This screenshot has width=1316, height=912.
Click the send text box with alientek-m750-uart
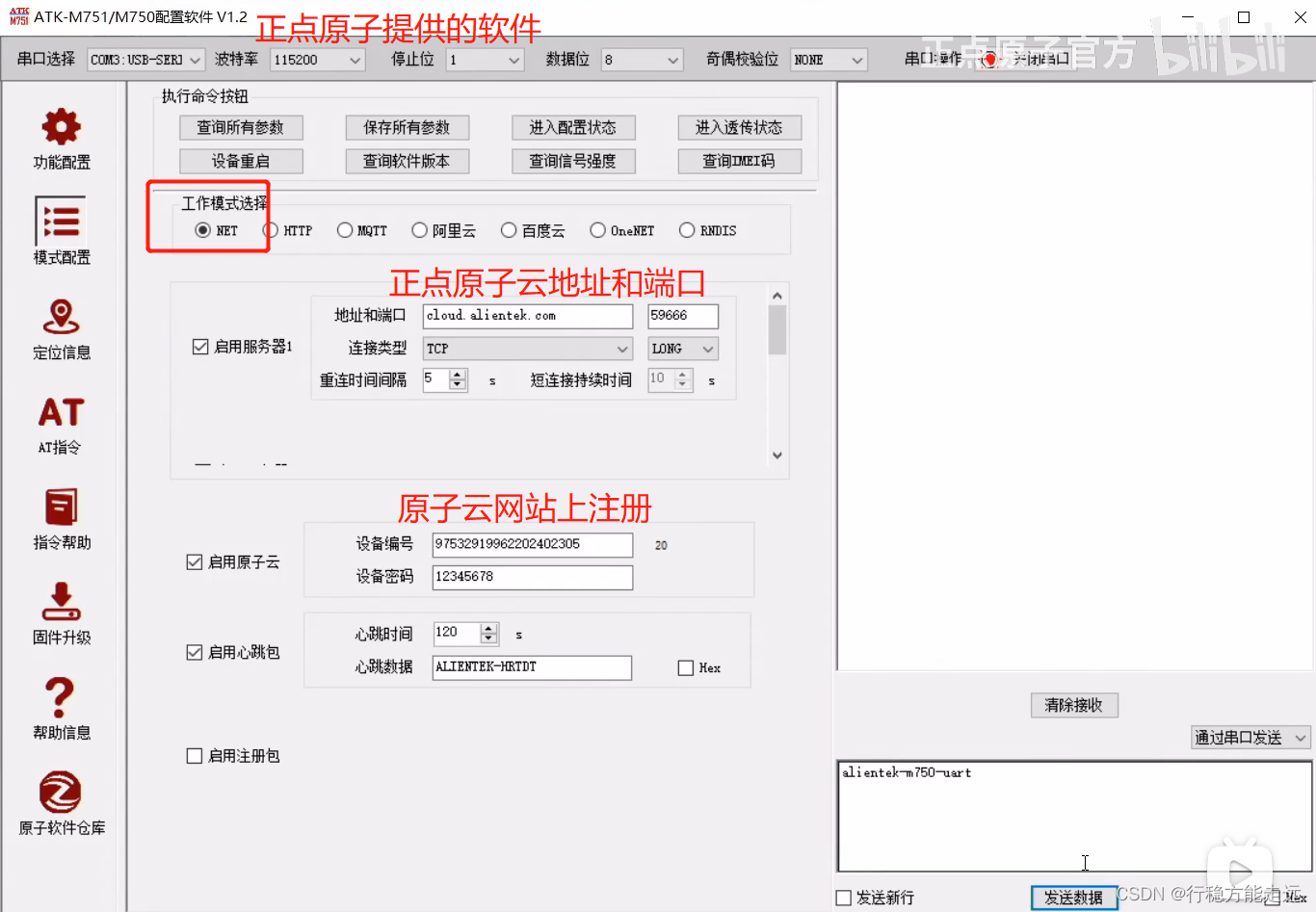[x=1075, y=817]
